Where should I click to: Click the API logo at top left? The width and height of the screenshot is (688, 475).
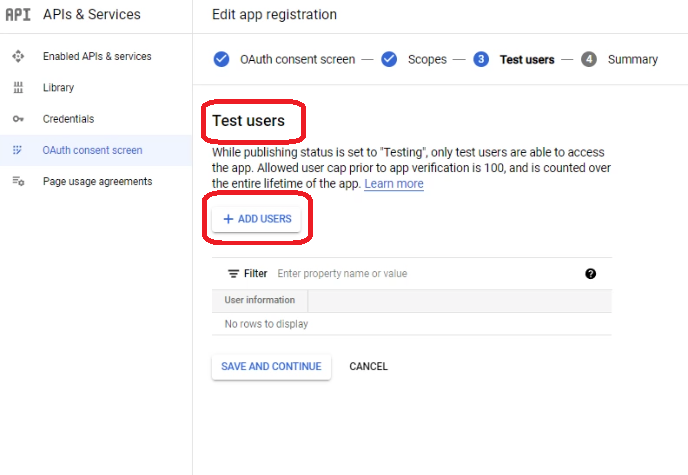coord(18,15)
